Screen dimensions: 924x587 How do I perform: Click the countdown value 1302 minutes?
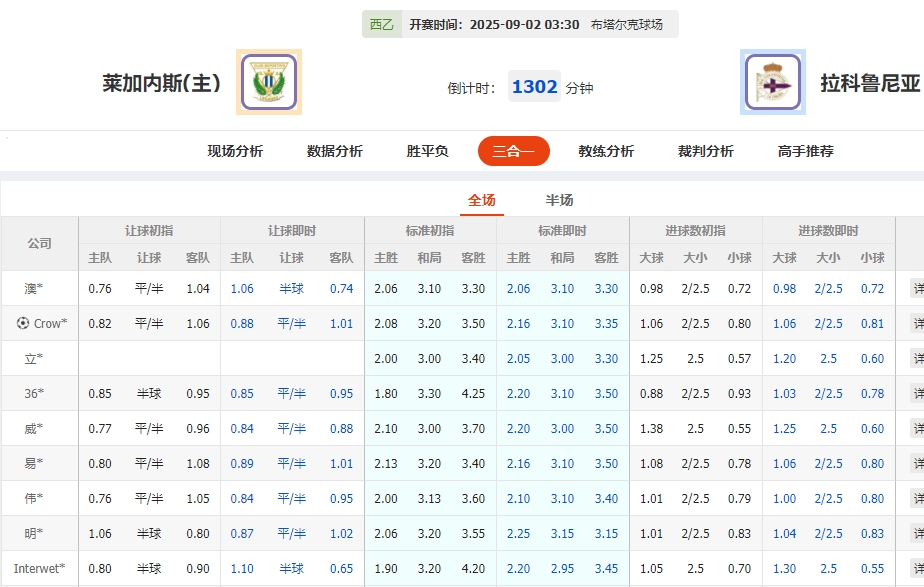[x=534, y=85]
